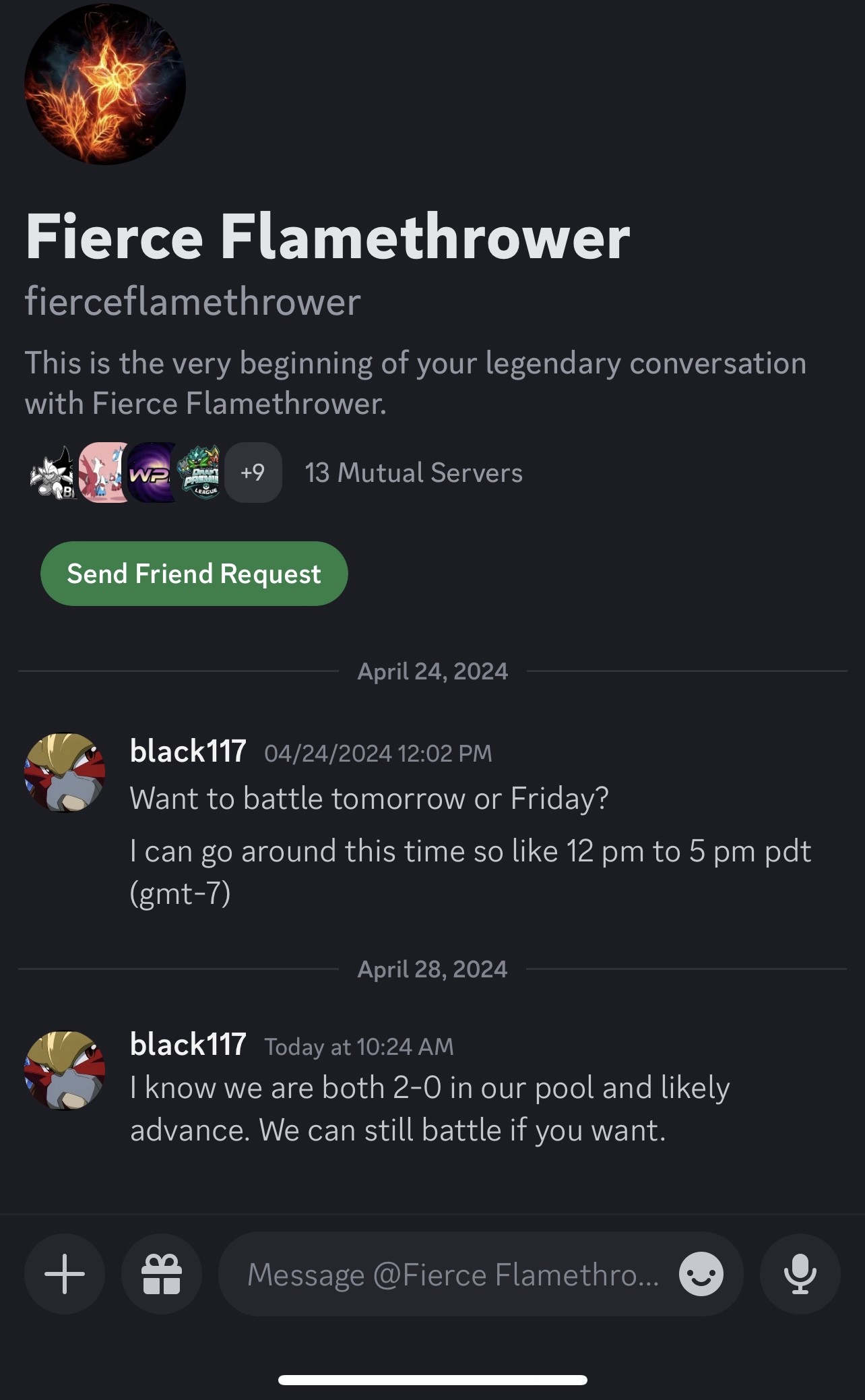
Task: Tap the black117 username on today's message
Action: click(x=188, y=1045)
